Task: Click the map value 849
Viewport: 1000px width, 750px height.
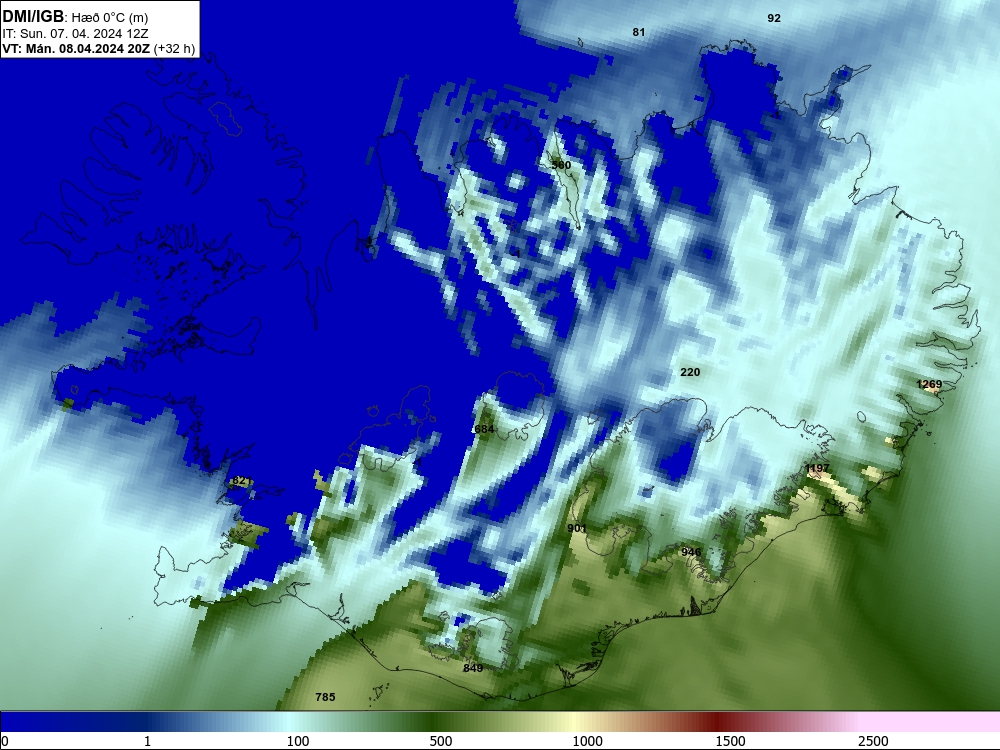Action: coord(473,668)
